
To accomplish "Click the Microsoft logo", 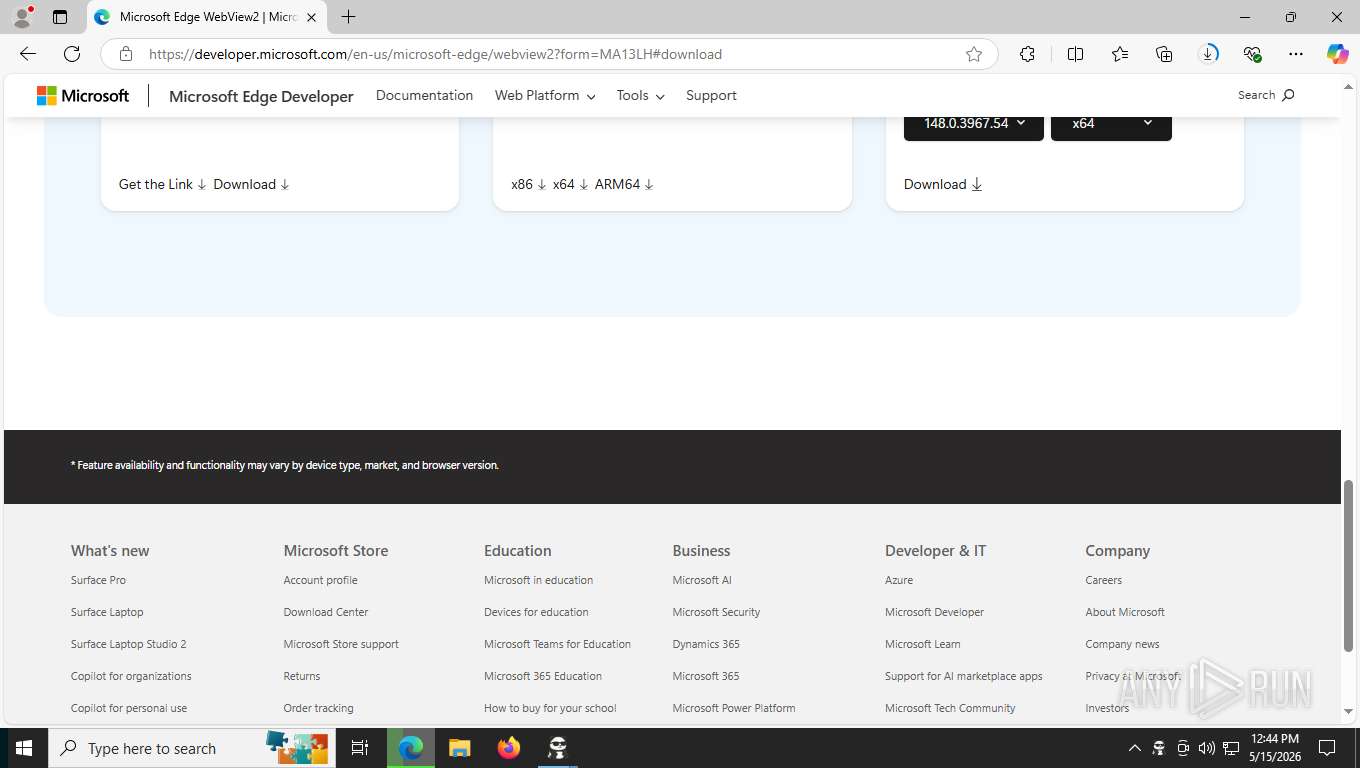I will coord(83,95).
